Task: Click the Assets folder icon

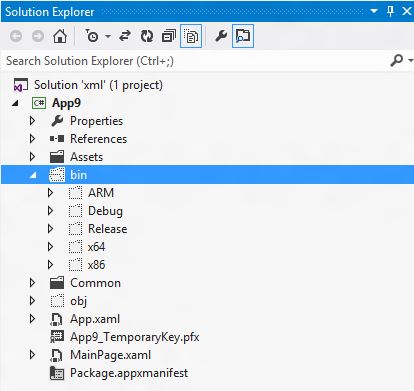Action: (x=57, y=157)
